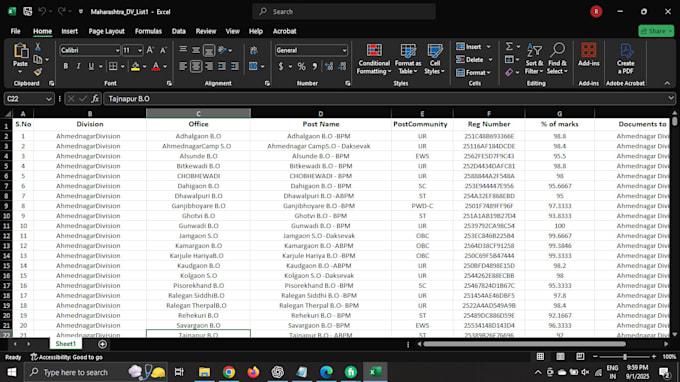Screen dimensions: 680x382
Task: Decrease decimal places
Action: tap(343, 66)
